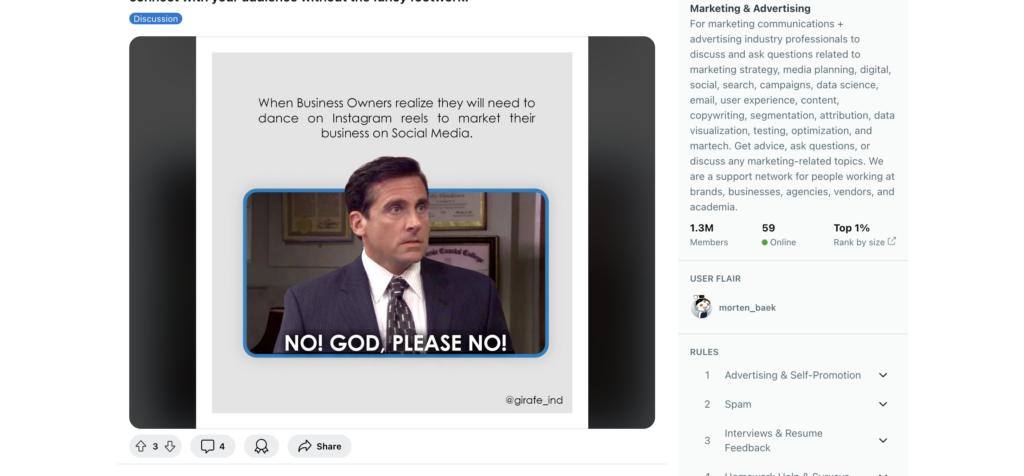The image size is (1024, 476).
Task: Upvote the post
Action: click(x=140, y=447)
